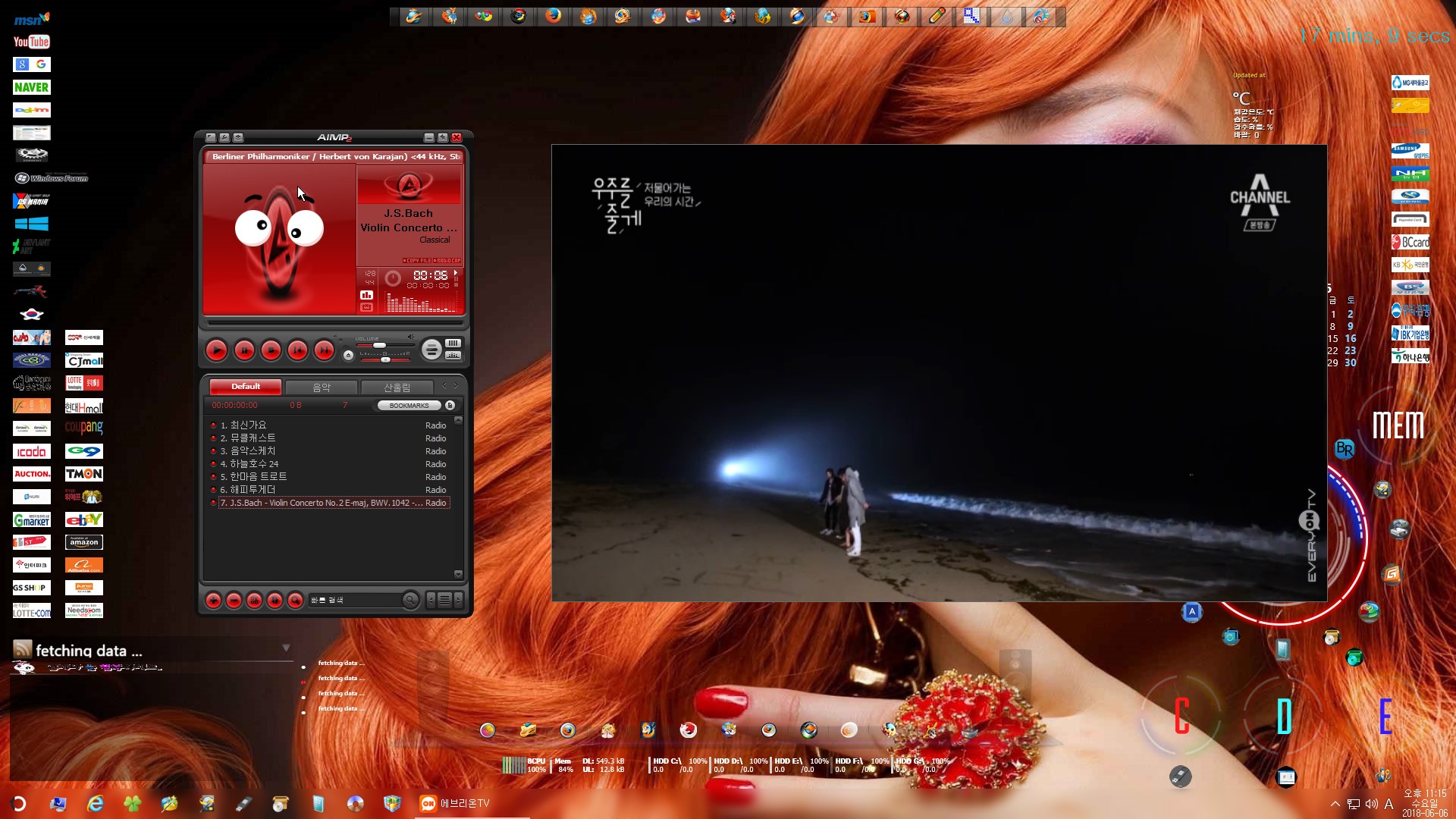1456x819 pixels.
Task: Click the timer knob icon in AIMP display
Action: click(393, 278)
